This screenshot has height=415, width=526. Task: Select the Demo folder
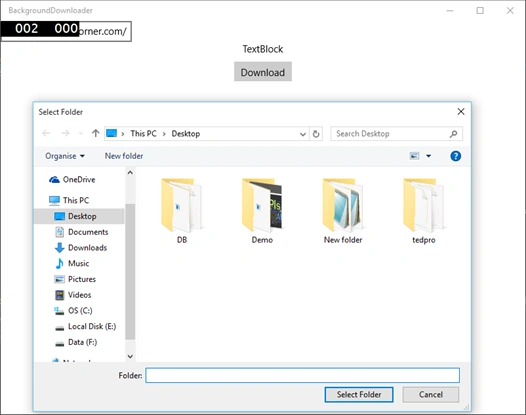click(x=262, y=211)
